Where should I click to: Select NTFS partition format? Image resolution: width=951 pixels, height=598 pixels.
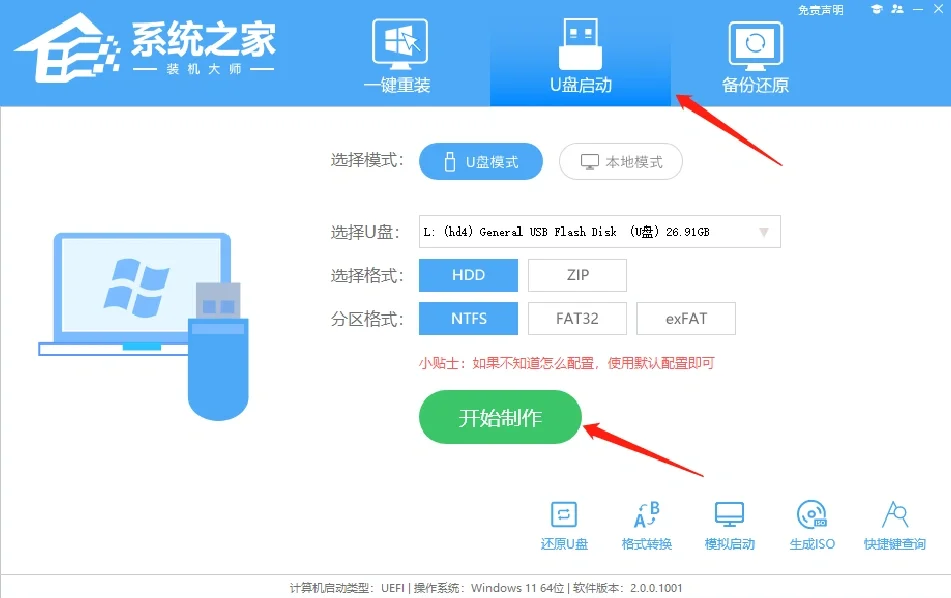468,318
